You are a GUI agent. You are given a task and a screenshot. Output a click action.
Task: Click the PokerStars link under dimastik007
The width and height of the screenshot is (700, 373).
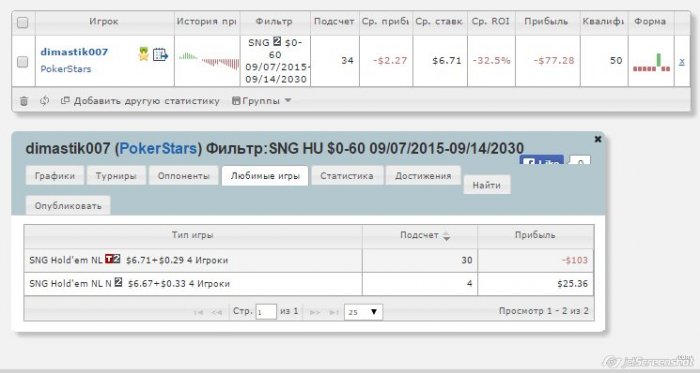click(66, 69)
